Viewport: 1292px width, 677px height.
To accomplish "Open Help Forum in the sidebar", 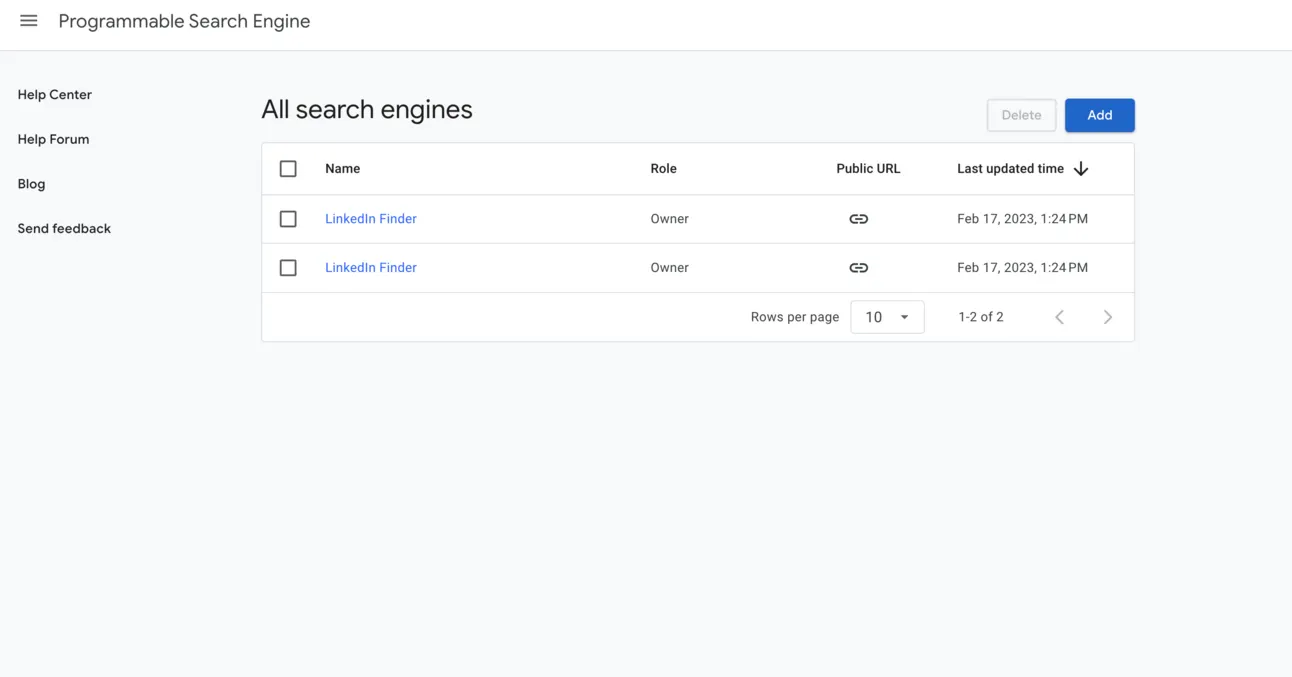I will (x=53, y=140).
